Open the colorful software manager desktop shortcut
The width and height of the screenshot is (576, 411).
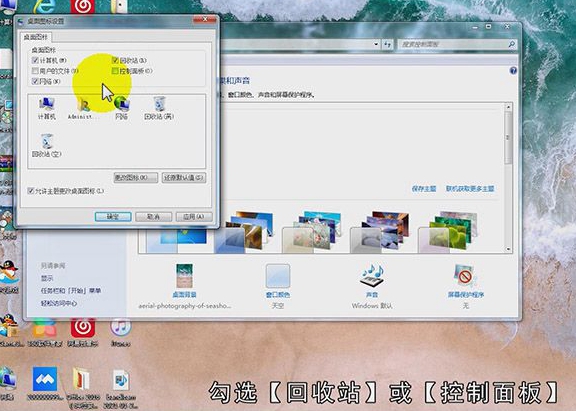tap(44, 333)
